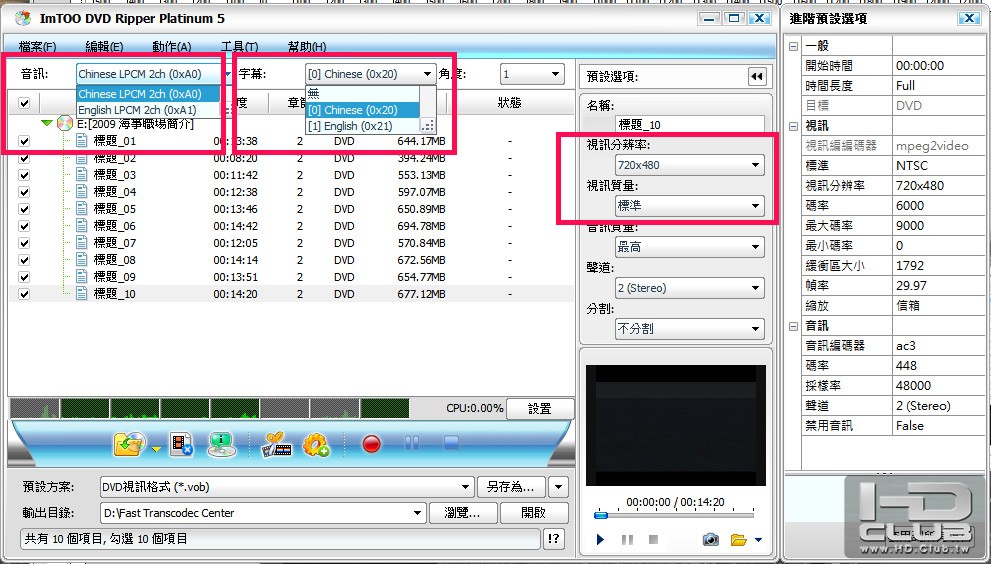Start ripping with the red record button
The height and width of the screenshot is (564, 991).
point(372,444)
